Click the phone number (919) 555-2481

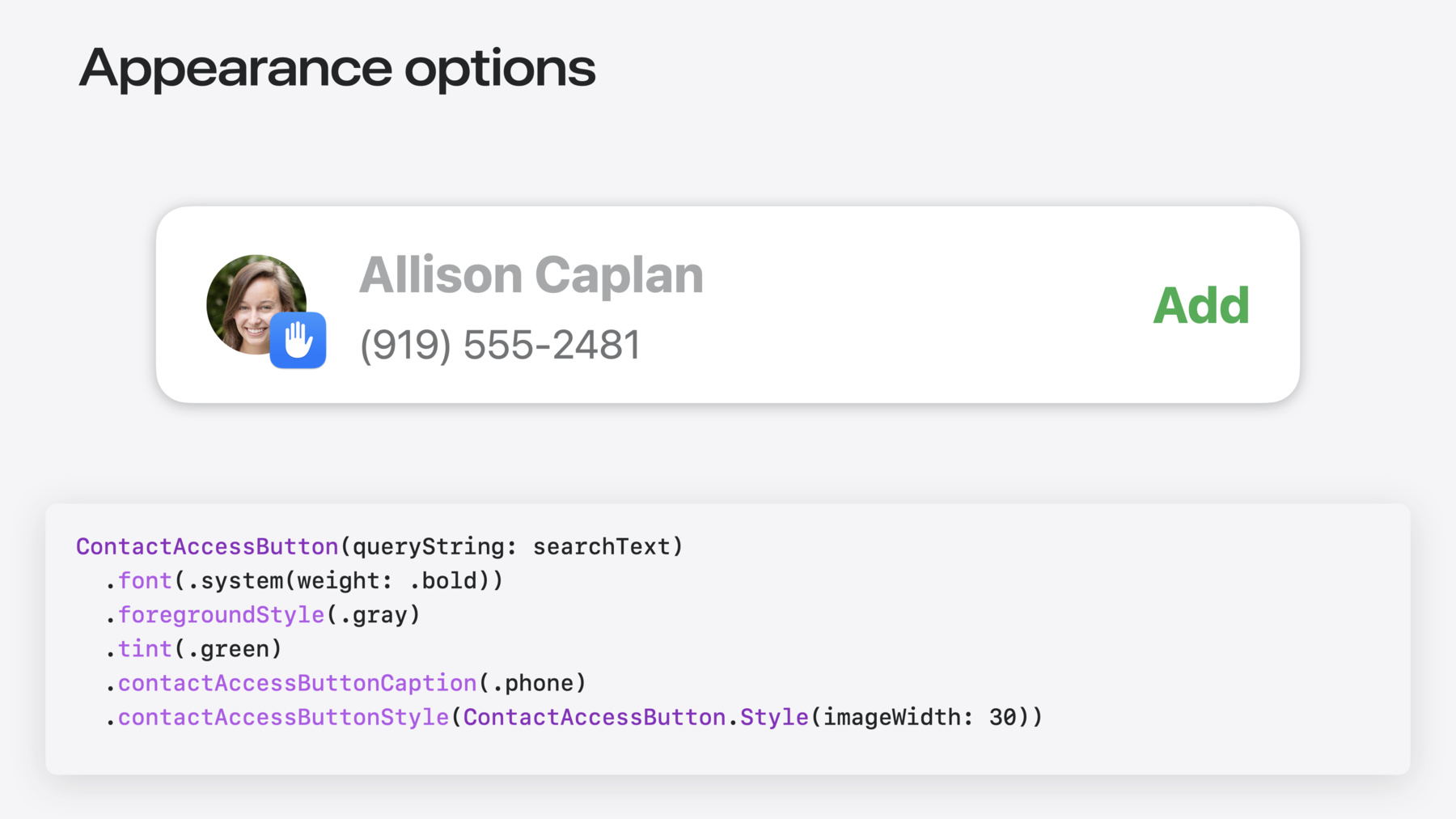pyautogui.click(x=500, y=346)
